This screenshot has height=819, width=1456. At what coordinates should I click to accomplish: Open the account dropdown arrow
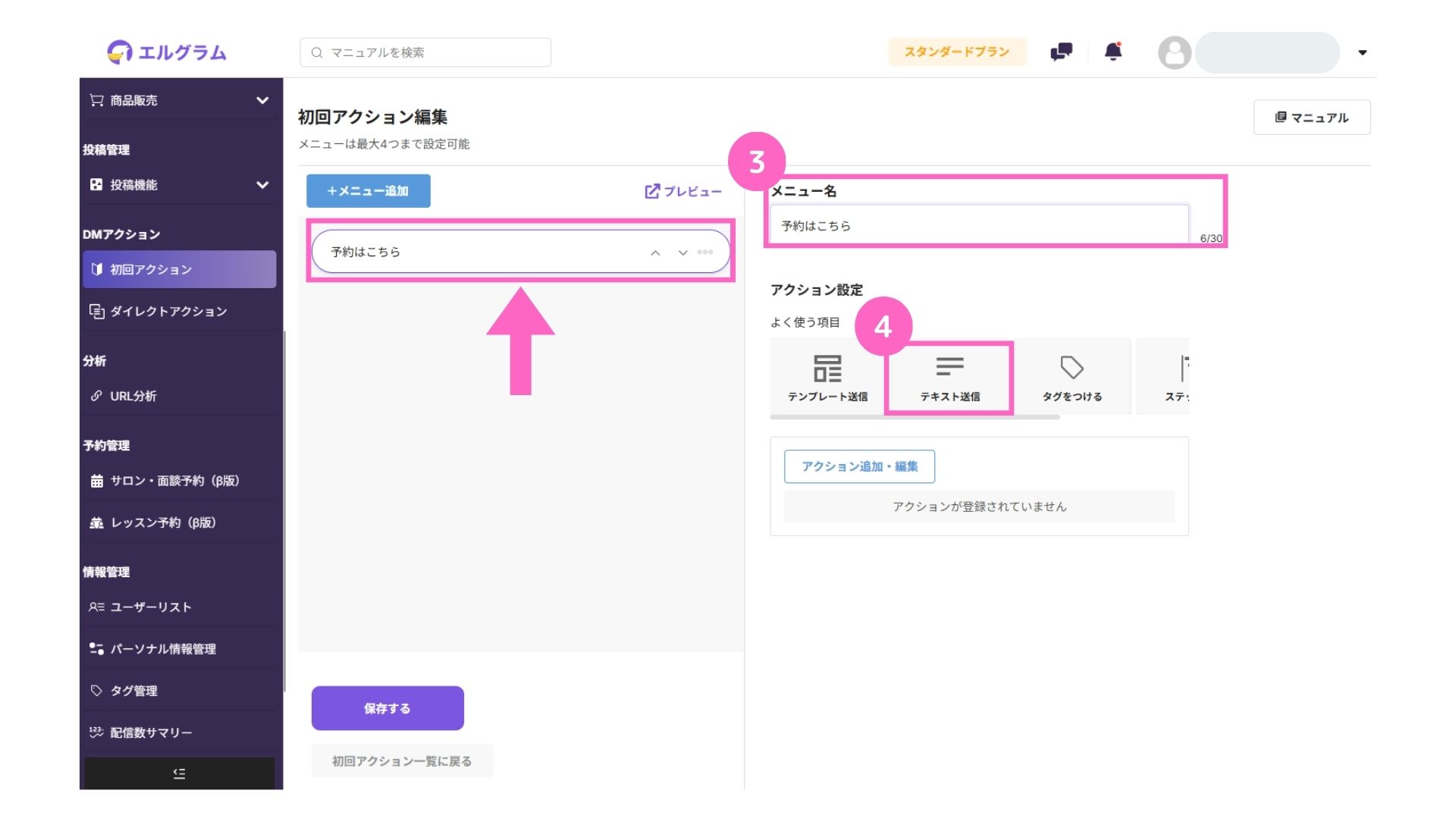1362,52
